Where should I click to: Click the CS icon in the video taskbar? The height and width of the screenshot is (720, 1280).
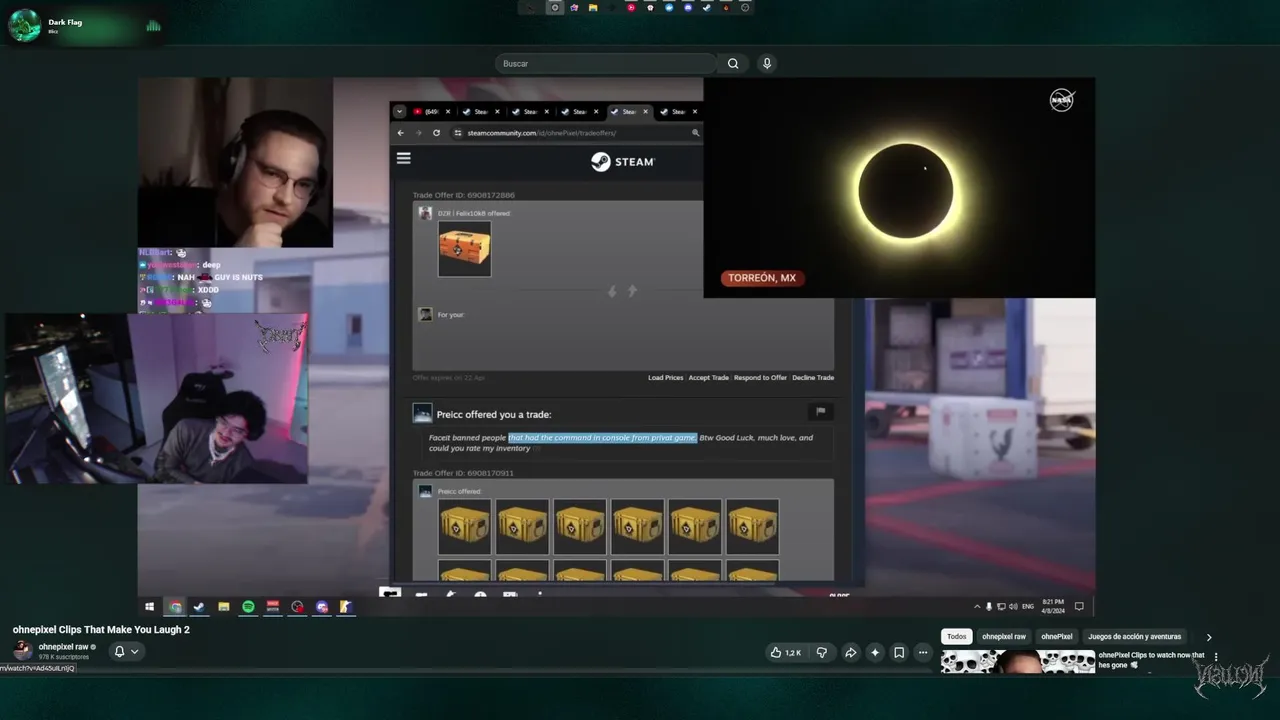pos(345,607)
